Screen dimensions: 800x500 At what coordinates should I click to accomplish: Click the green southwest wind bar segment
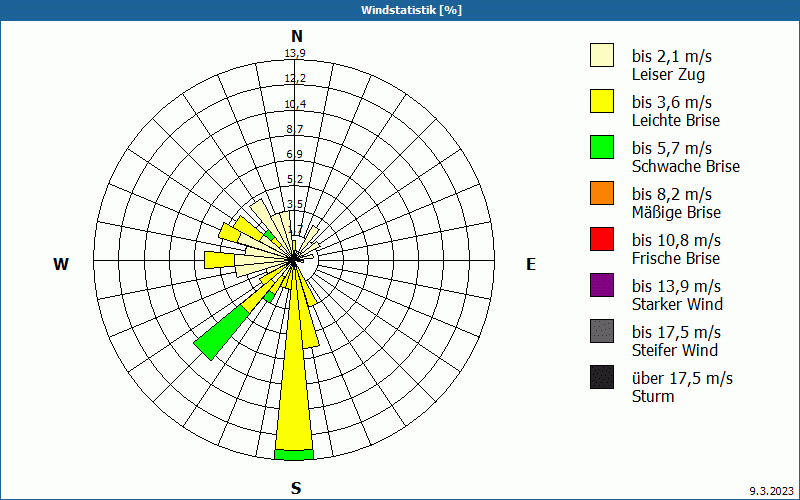tap(222, 333)
